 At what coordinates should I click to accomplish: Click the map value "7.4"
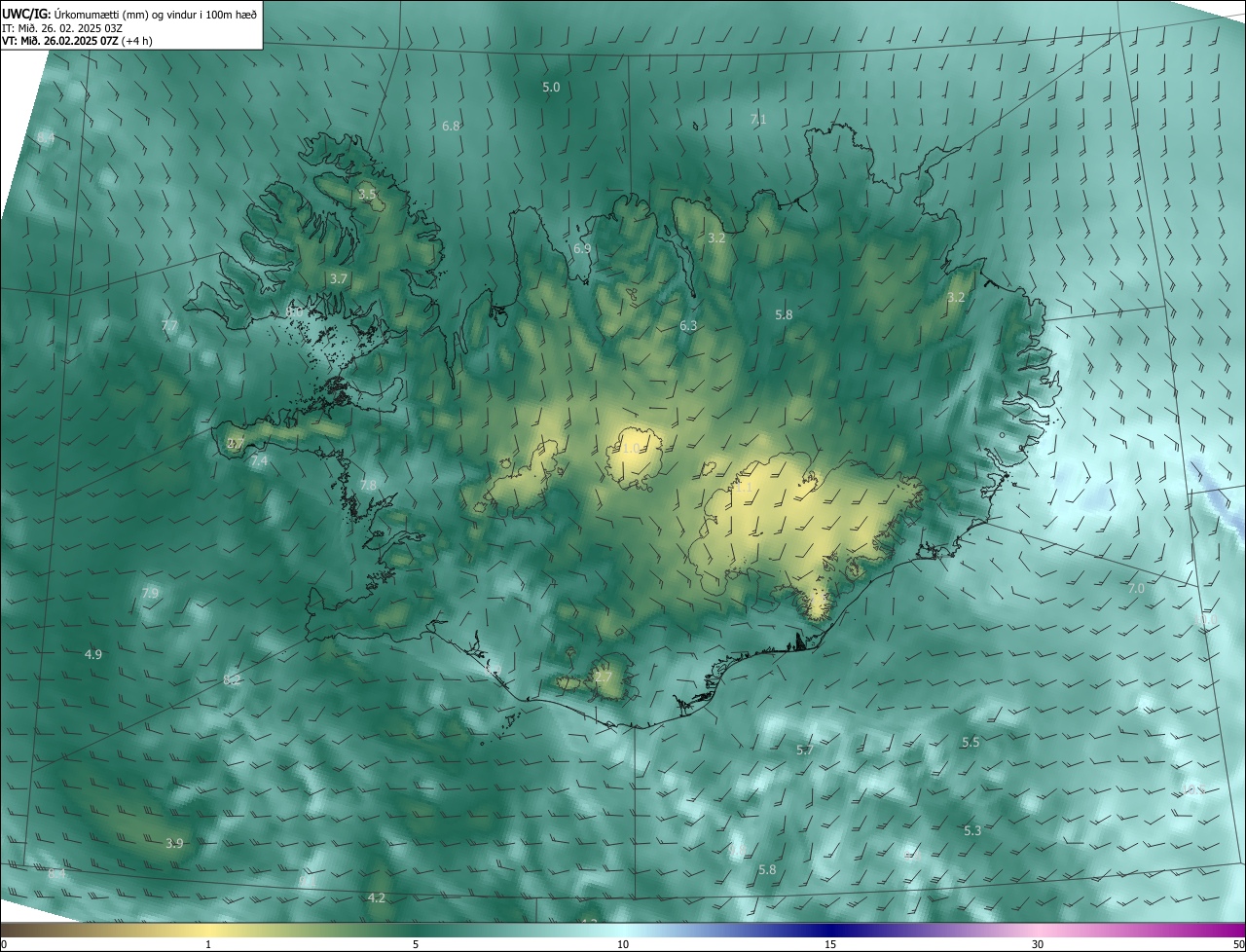click(258, 461)
